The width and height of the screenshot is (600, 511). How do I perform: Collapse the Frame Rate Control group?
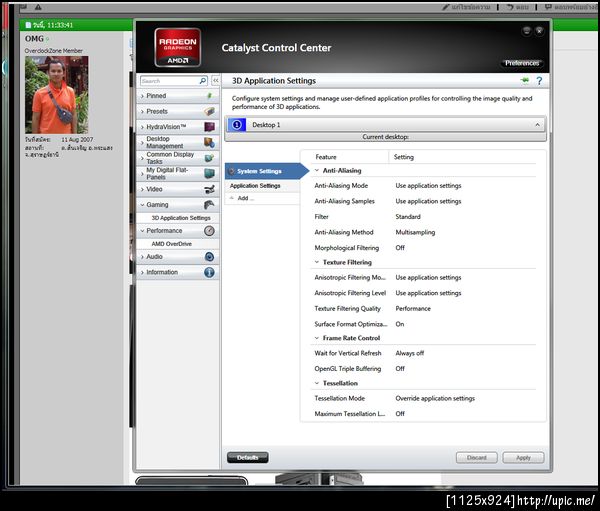(x=317, y=338)
